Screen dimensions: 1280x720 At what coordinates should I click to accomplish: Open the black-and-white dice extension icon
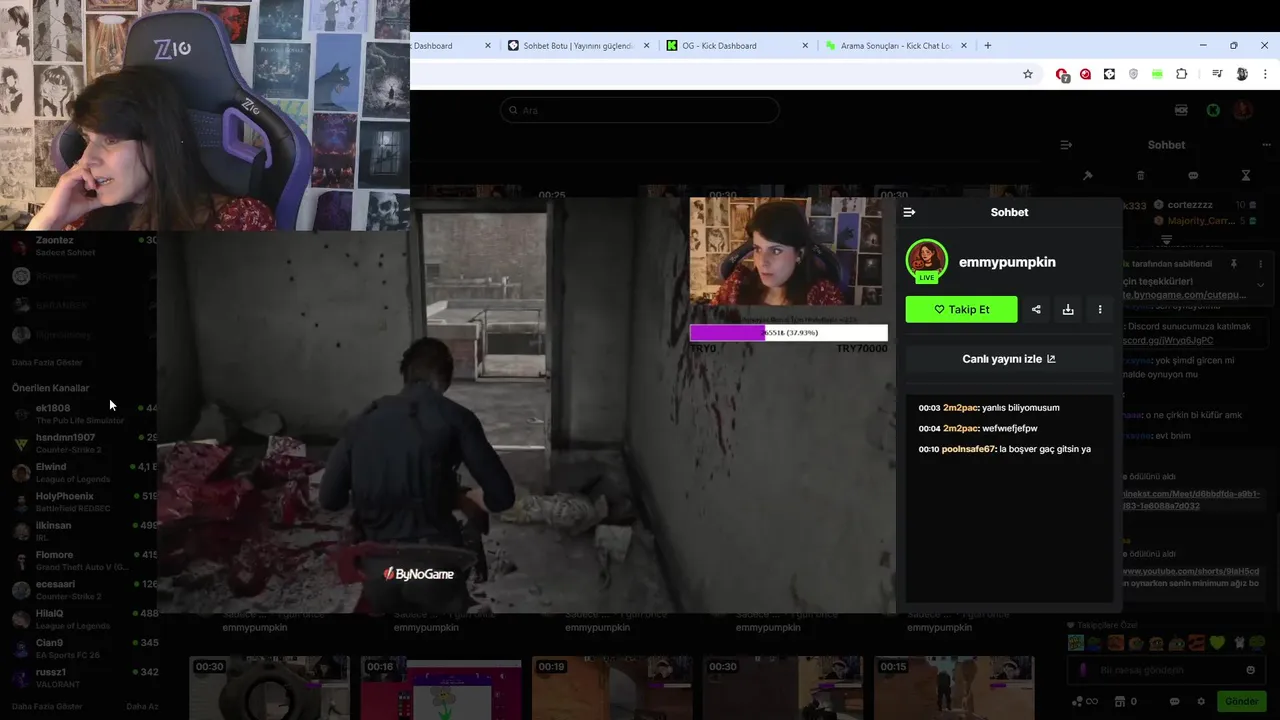tap(1109, 74)
